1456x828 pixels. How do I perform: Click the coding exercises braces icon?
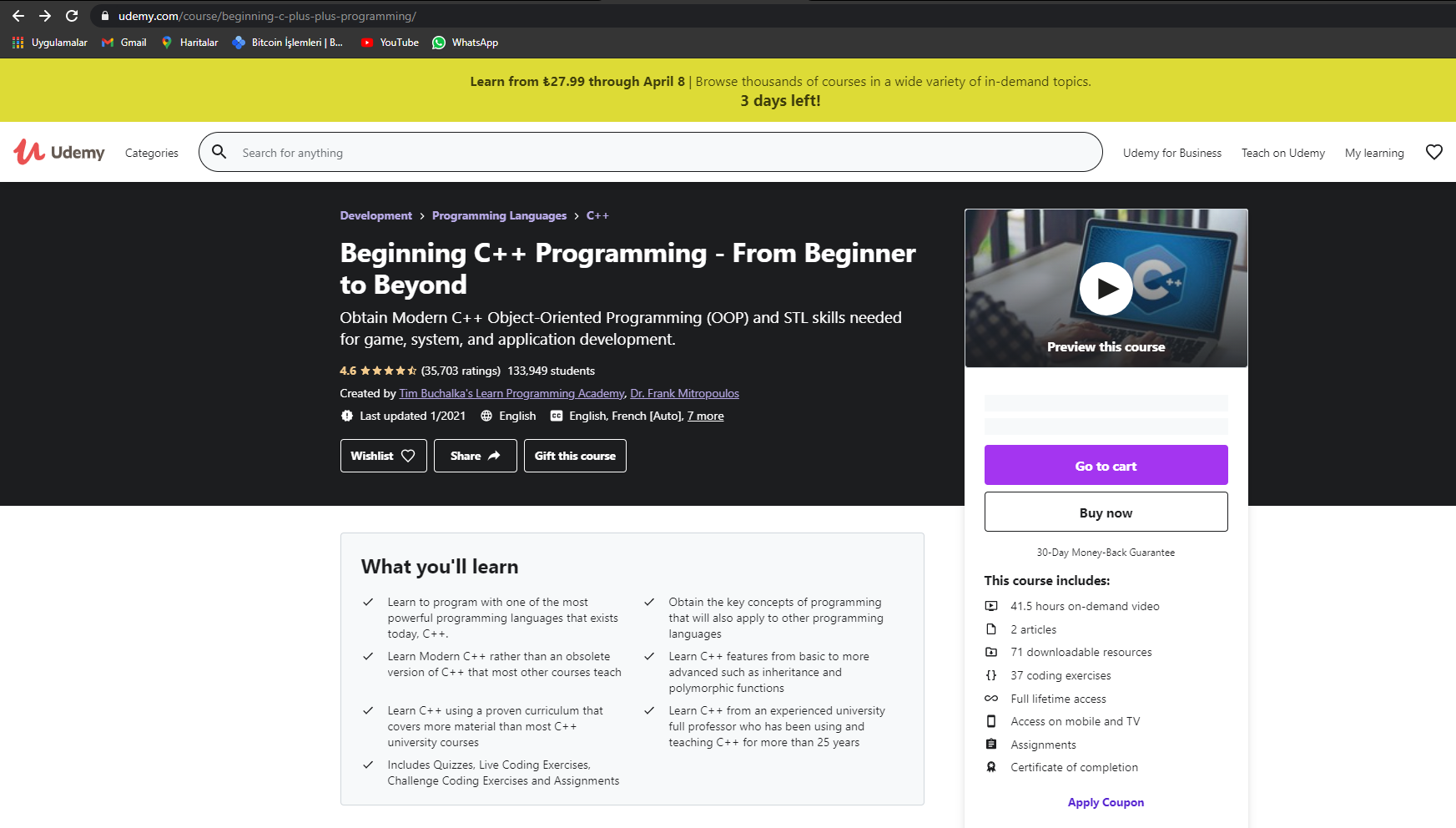click(991, 675)
